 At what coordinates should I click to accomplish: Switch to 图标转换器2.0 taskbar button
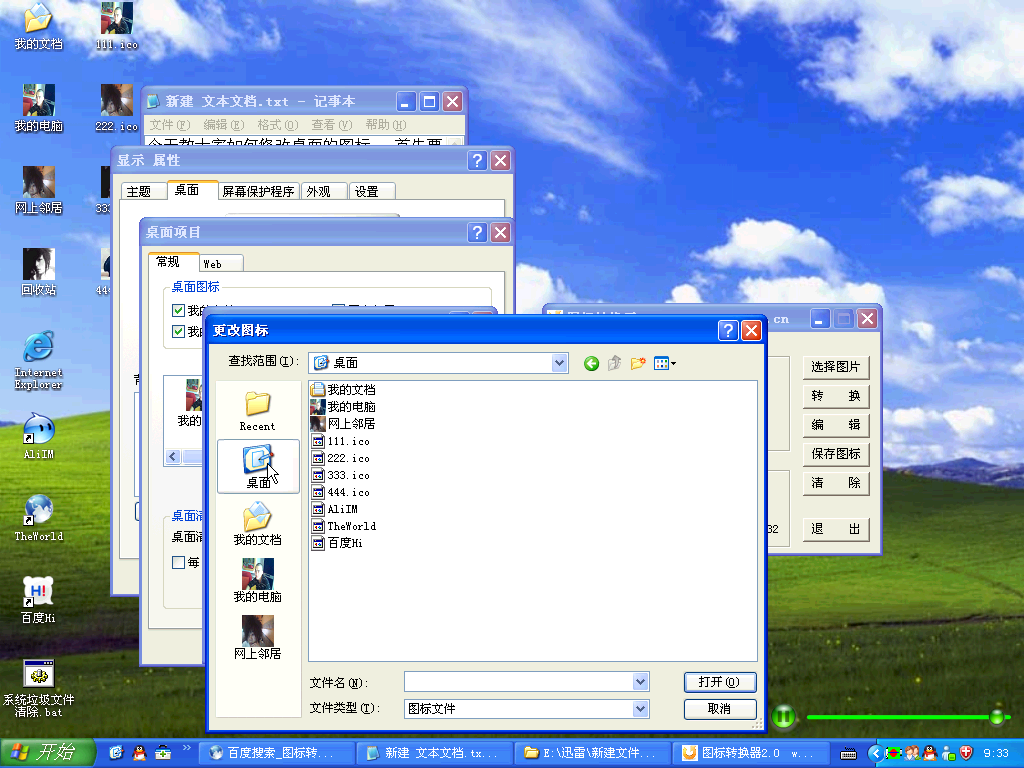[752, 753]
